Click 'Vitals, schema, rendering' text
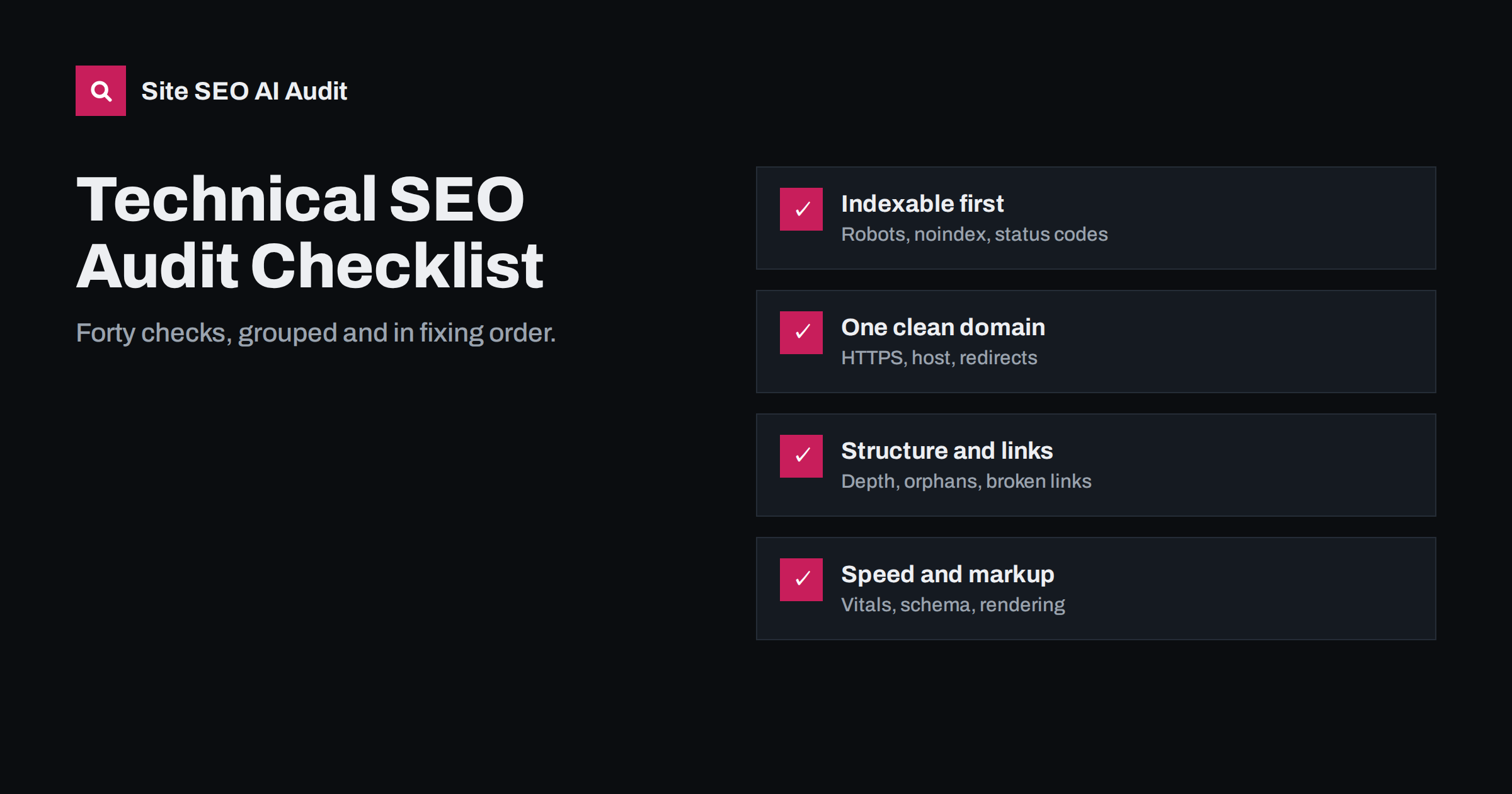 tap(953, 605)
